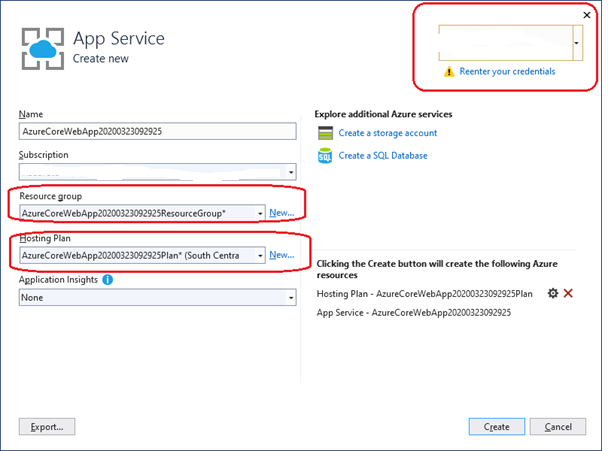The height and width of the screenshot is (451, 608).
Task: Remove the Hosting Plan with red X
Action: [568, 293]
